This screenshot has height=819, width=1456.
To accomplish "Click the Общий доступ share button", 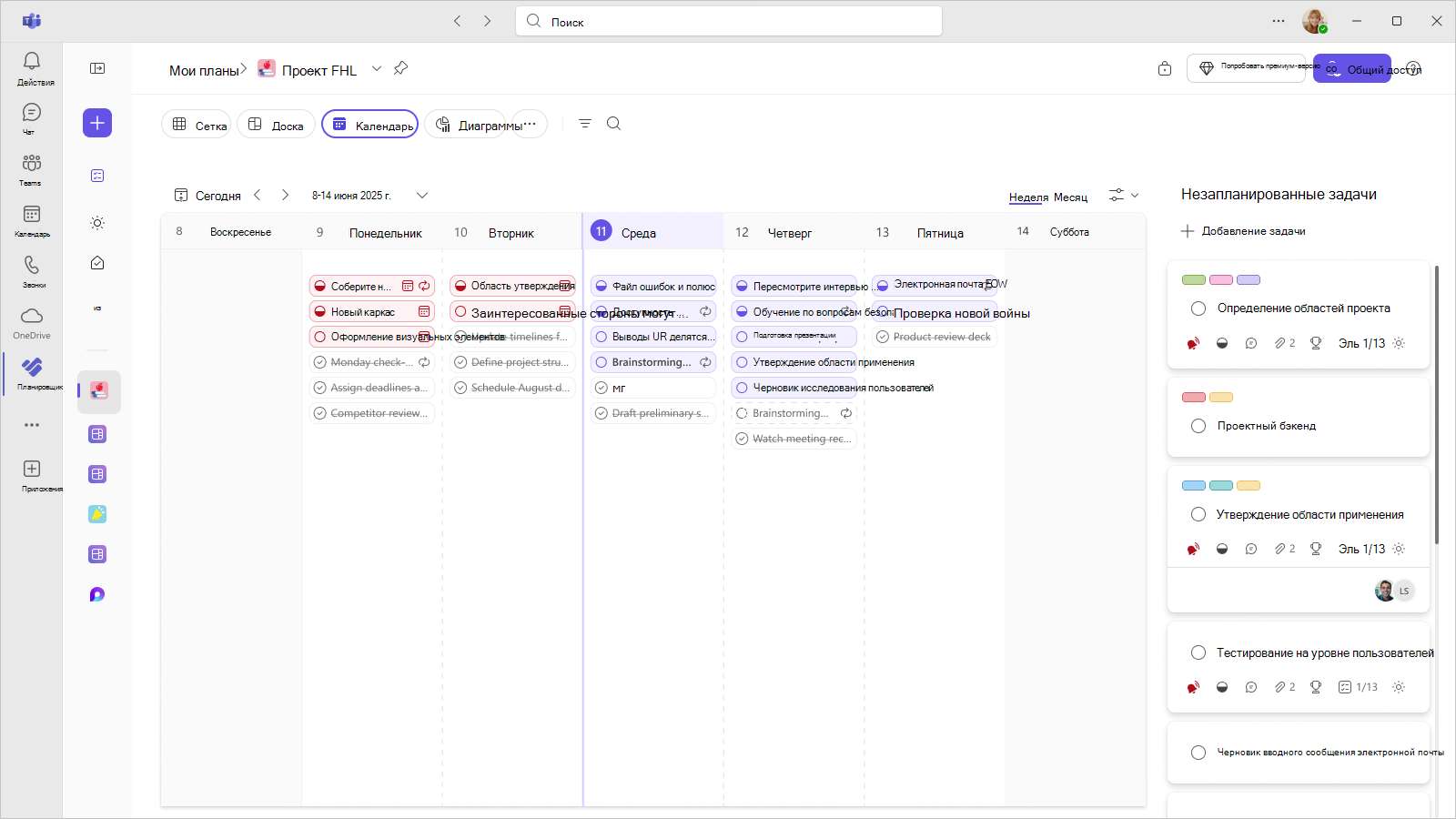I will point(1352,68).
